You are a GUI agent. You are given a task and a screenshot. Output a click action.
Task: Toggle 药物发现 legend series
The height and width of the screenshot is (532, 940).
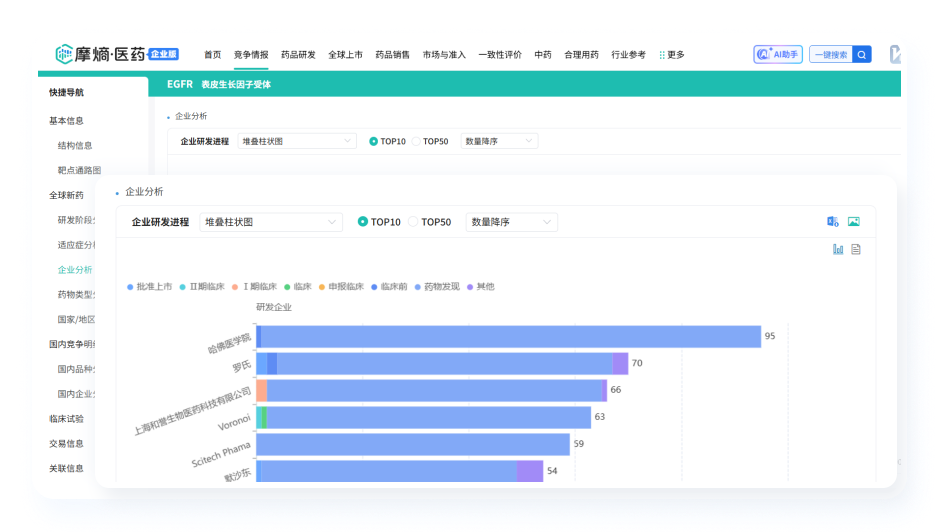(437, 287)
